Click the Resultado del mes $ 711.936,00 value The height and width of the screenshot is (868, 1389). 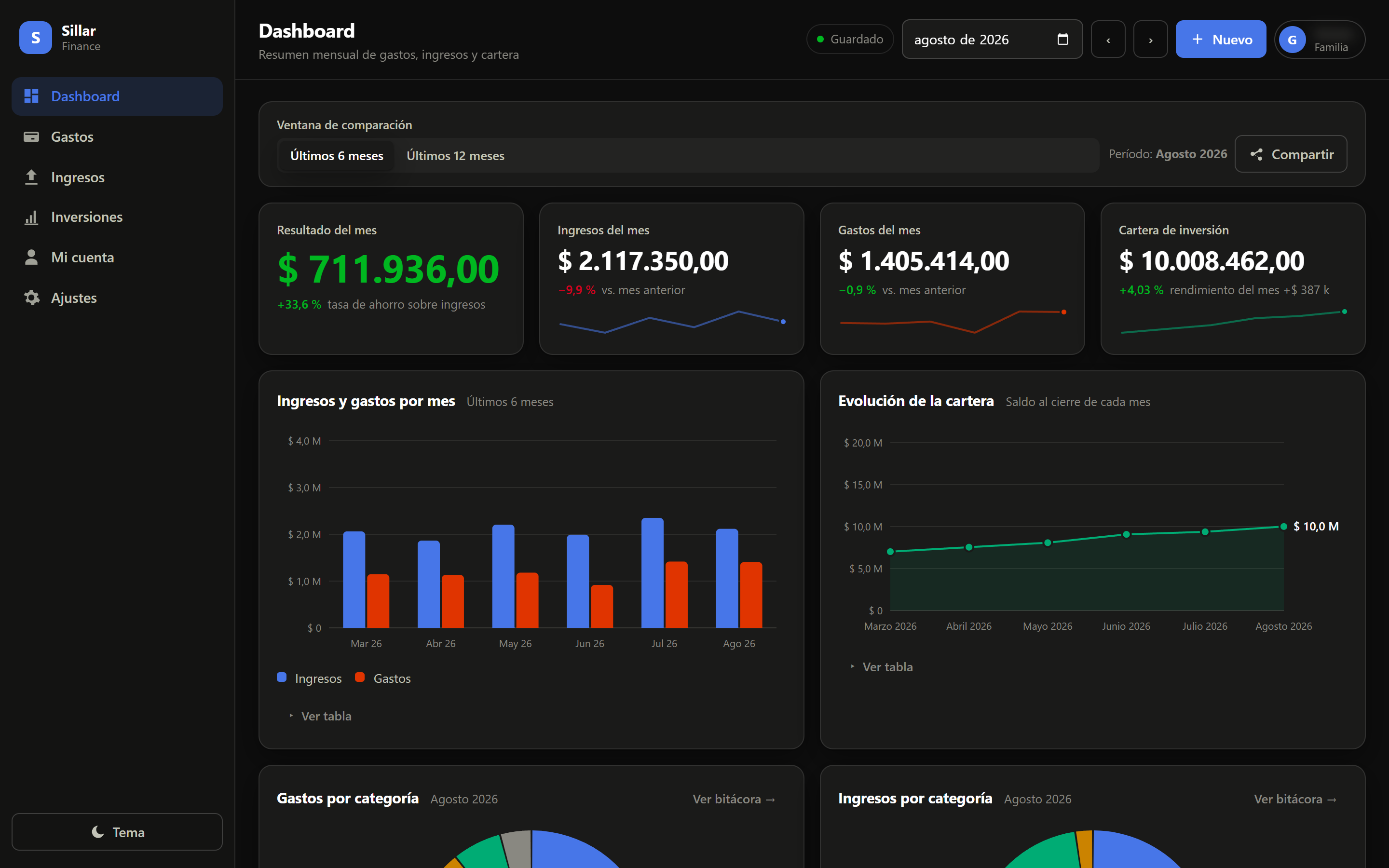(x=389, y=269)
